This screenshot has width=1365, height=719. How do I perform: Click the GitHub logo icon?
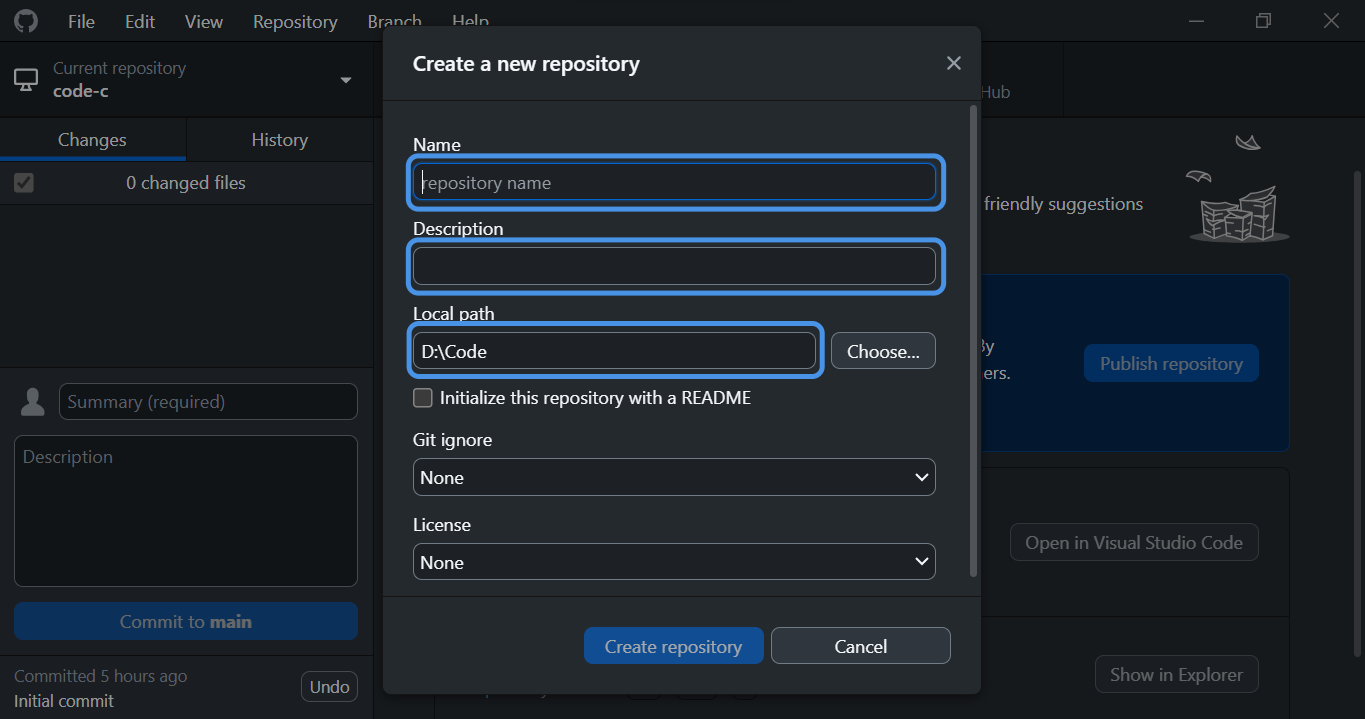tap(25, 21)
